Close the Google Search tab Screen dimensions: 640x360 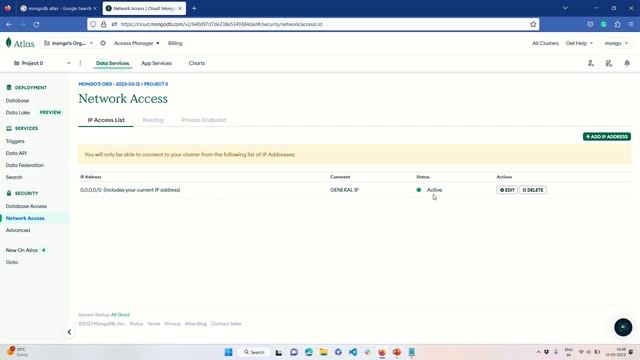tap(95, 8)
